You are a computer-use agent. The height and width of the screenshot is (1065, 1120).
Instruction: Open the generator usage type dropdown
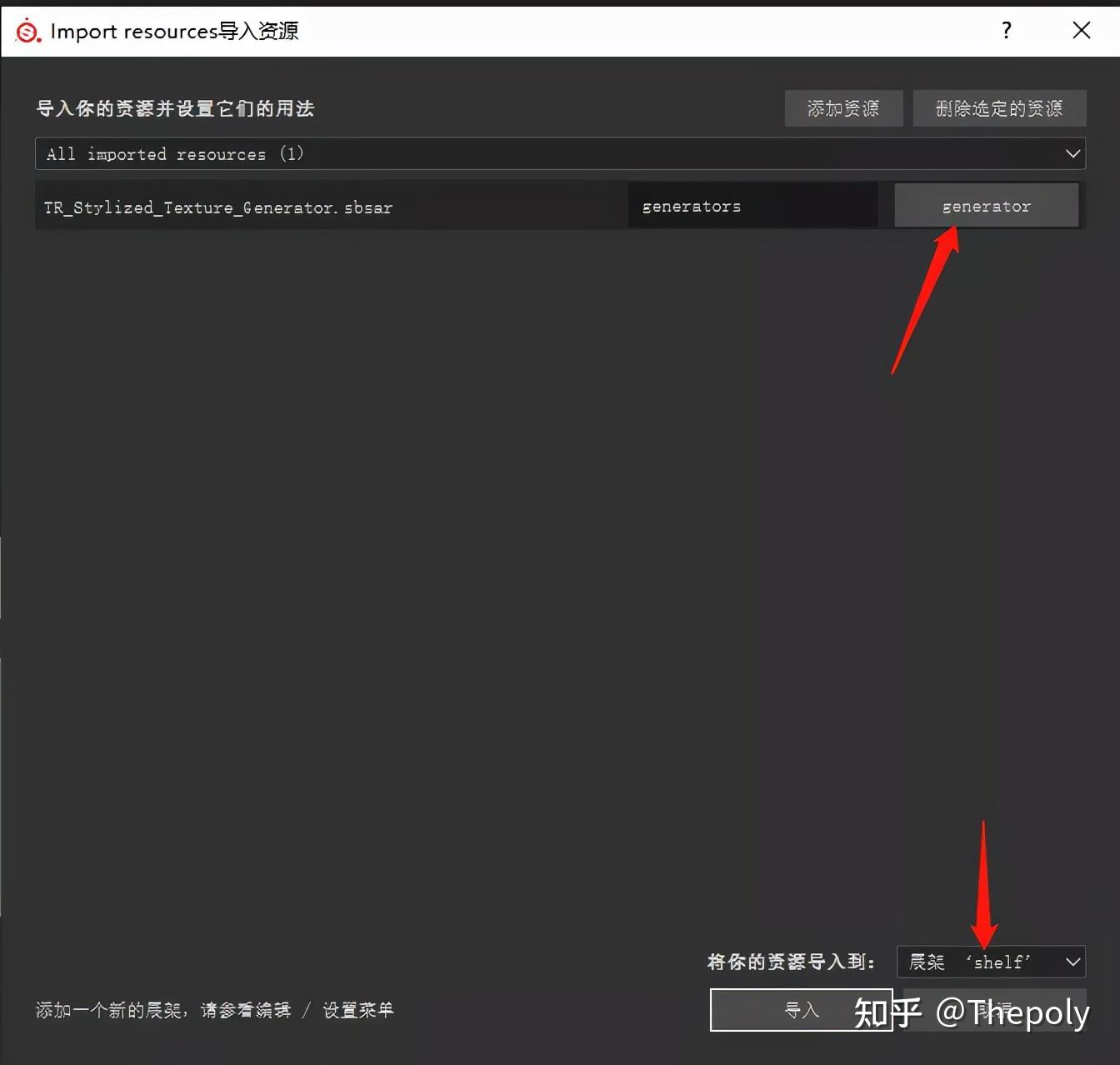pos(986,206)
